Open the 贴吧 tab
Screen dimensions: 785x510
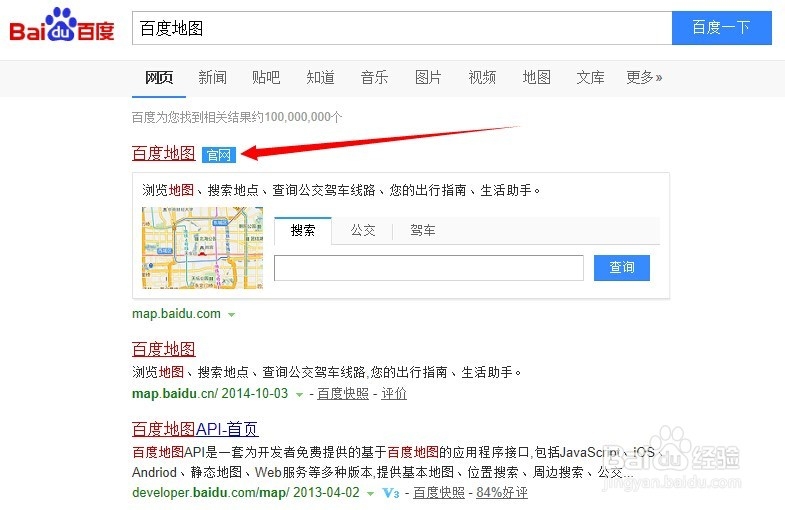[x=266, y=78]
